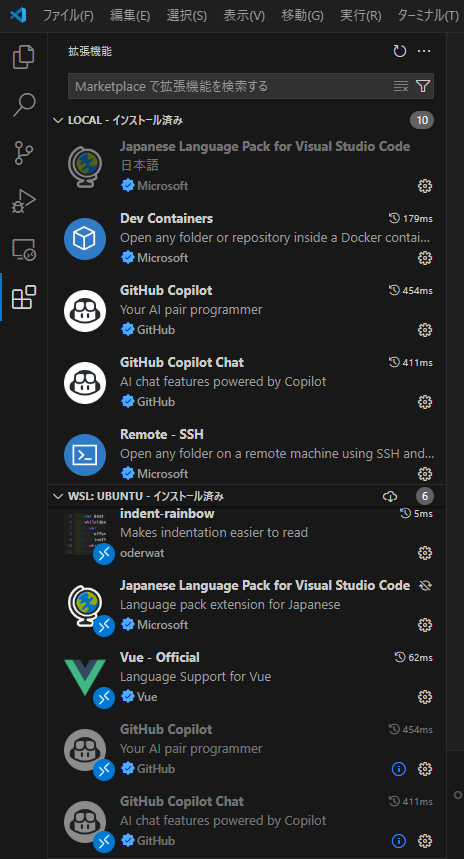
Task: Open gear for local GitHub Copilot
Action: point(425,330)
